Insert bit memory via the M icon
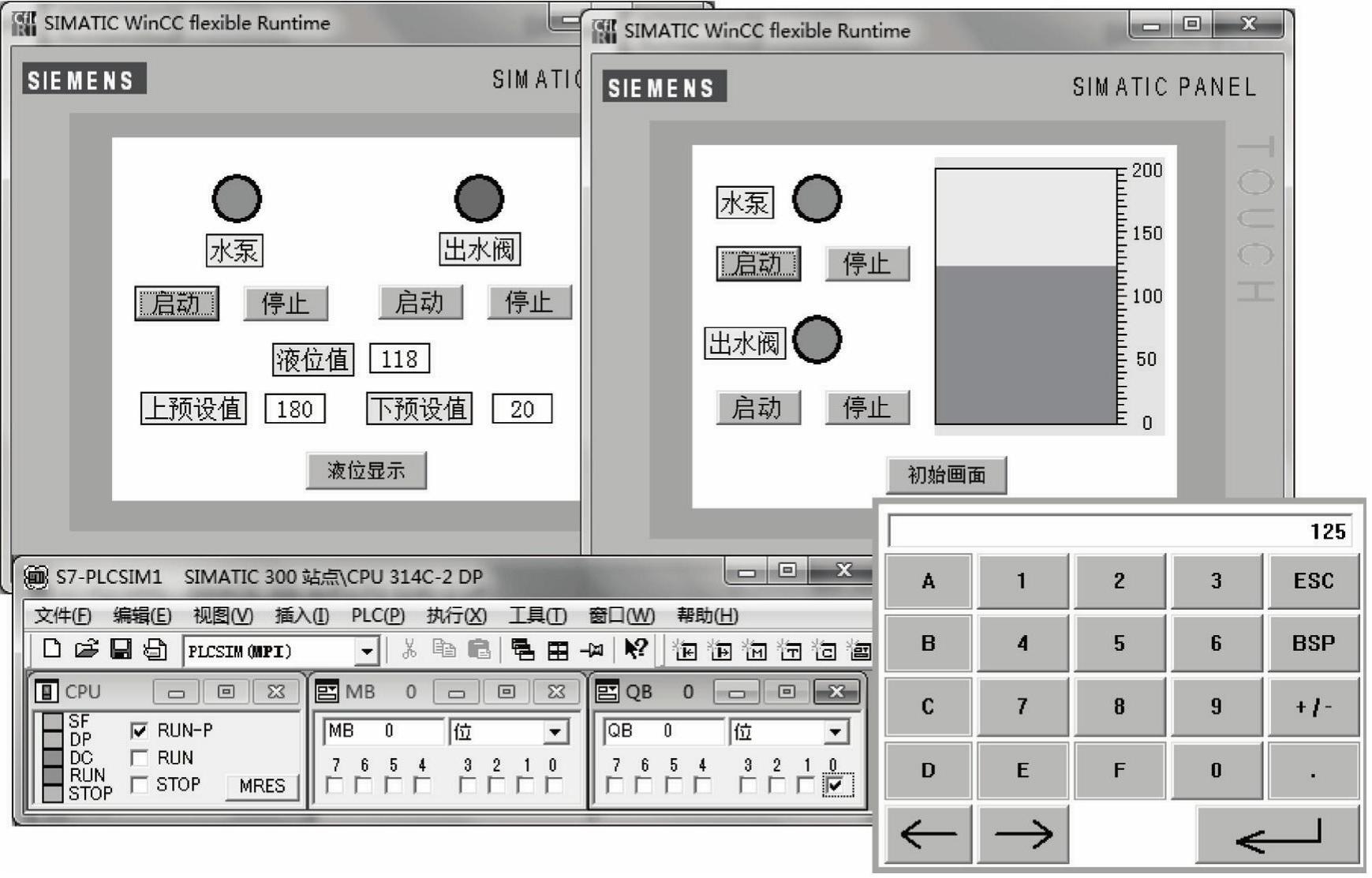The width and height of the screenshot is (1372, 878). tap(755, 650)
